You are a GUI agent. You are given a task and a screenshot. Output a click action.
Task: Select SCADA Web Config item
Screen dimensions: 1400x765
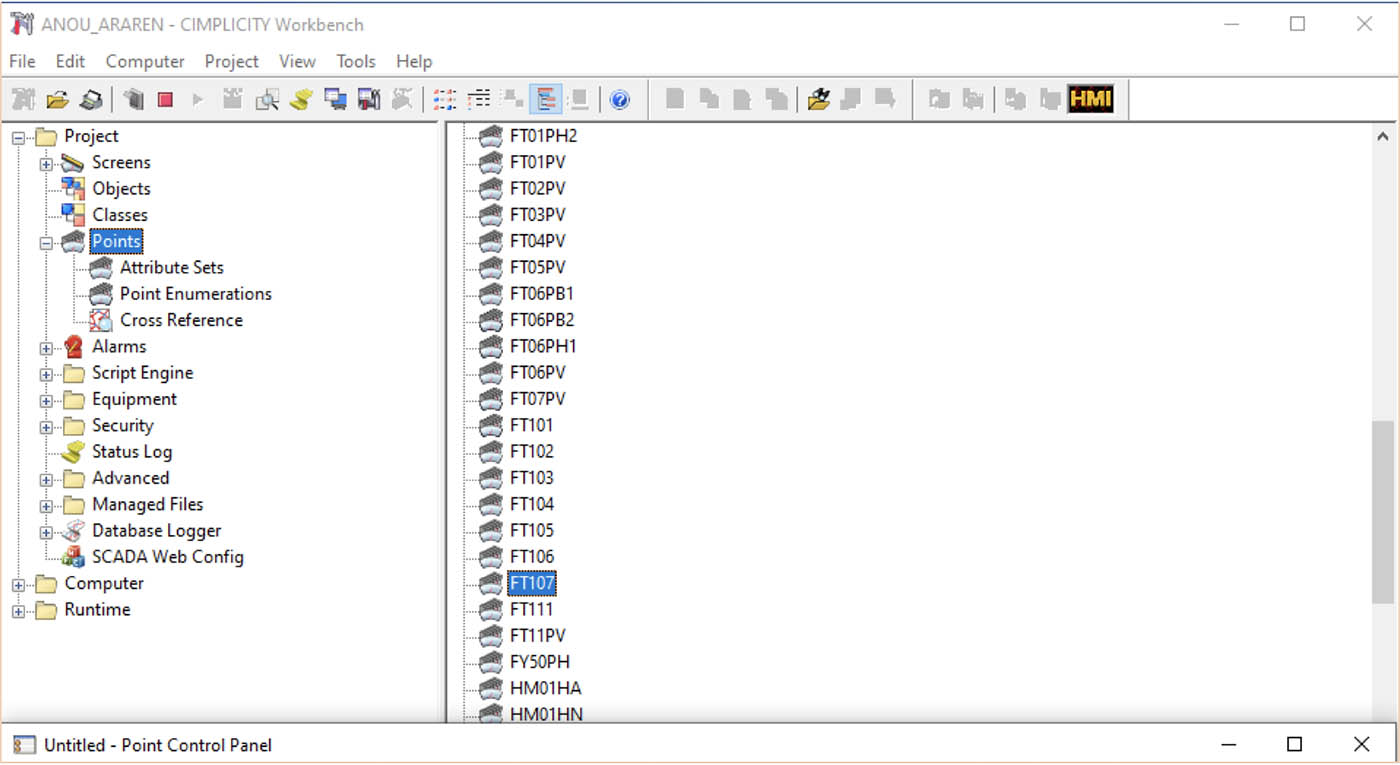pos(167,557)
